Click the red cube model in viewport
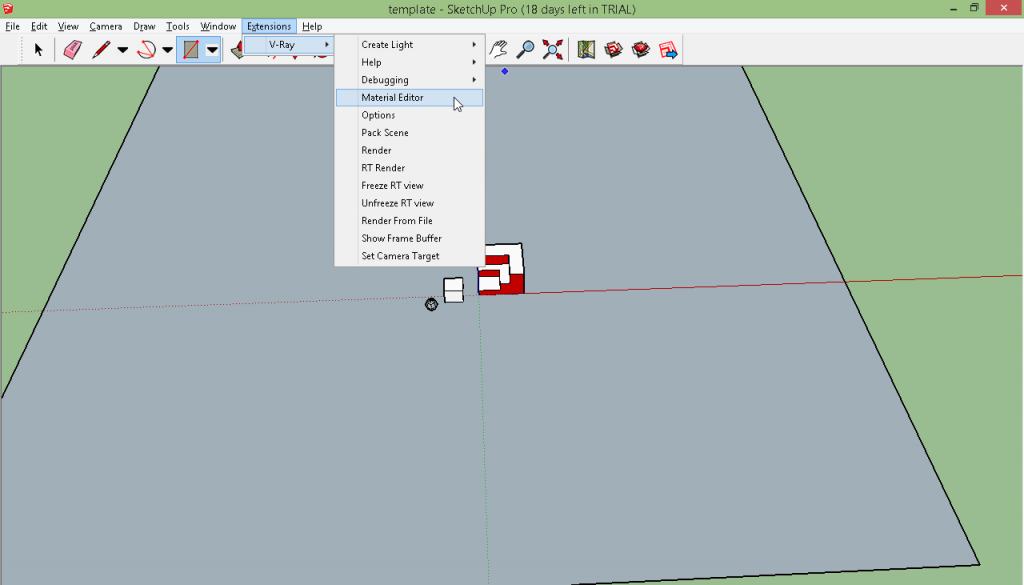The image size is (1024, 585). [x=502, y=270]
